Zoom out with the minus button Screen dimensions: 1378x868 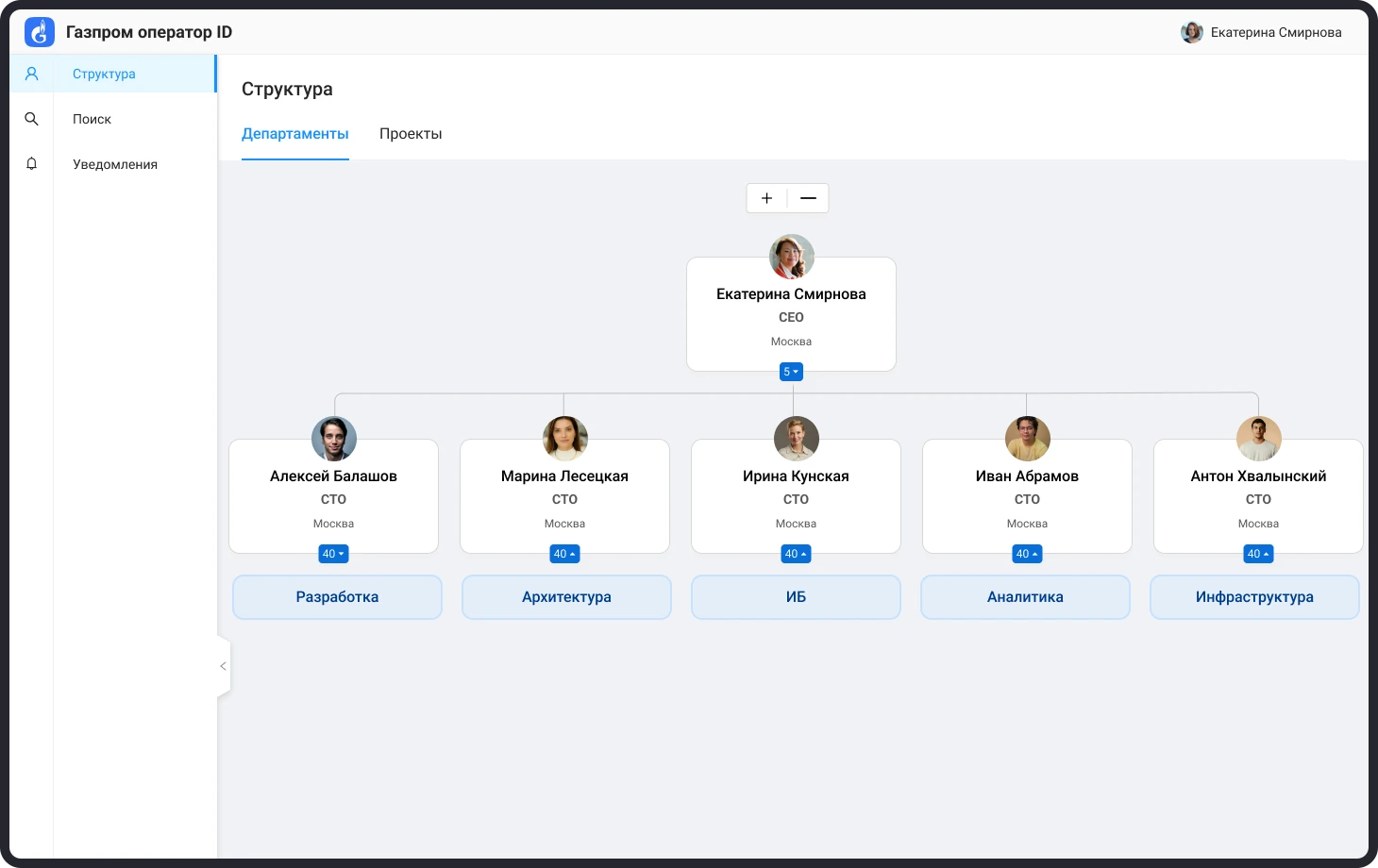point(808,198)
